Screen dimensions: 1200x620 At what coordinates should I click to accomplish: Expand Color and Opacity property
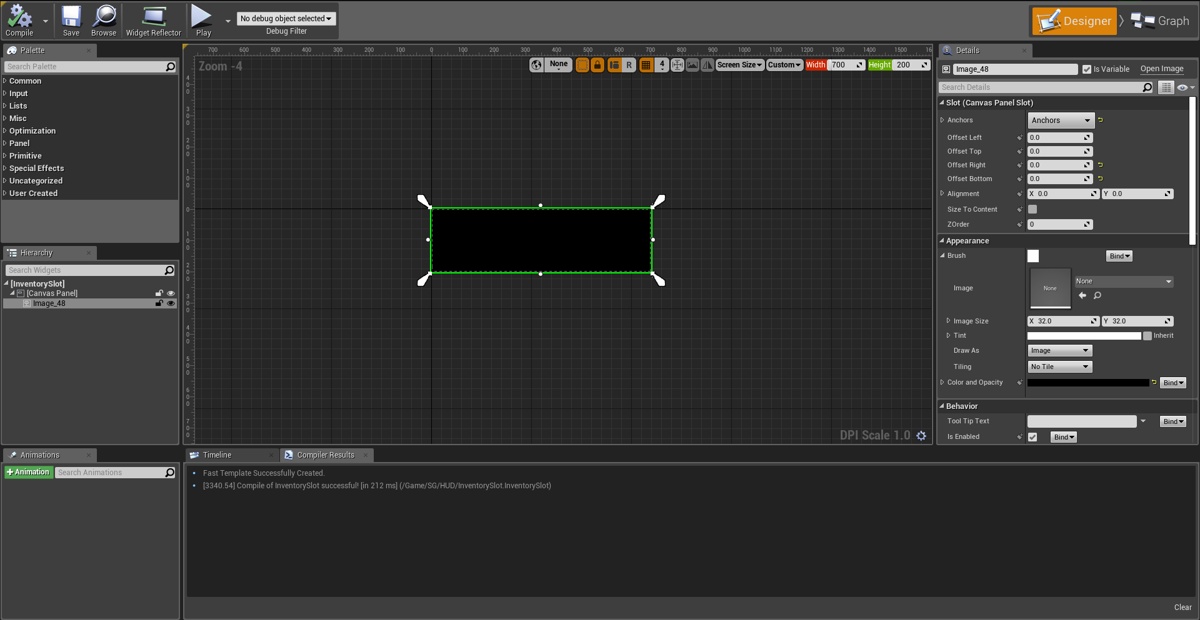[942, 382]
